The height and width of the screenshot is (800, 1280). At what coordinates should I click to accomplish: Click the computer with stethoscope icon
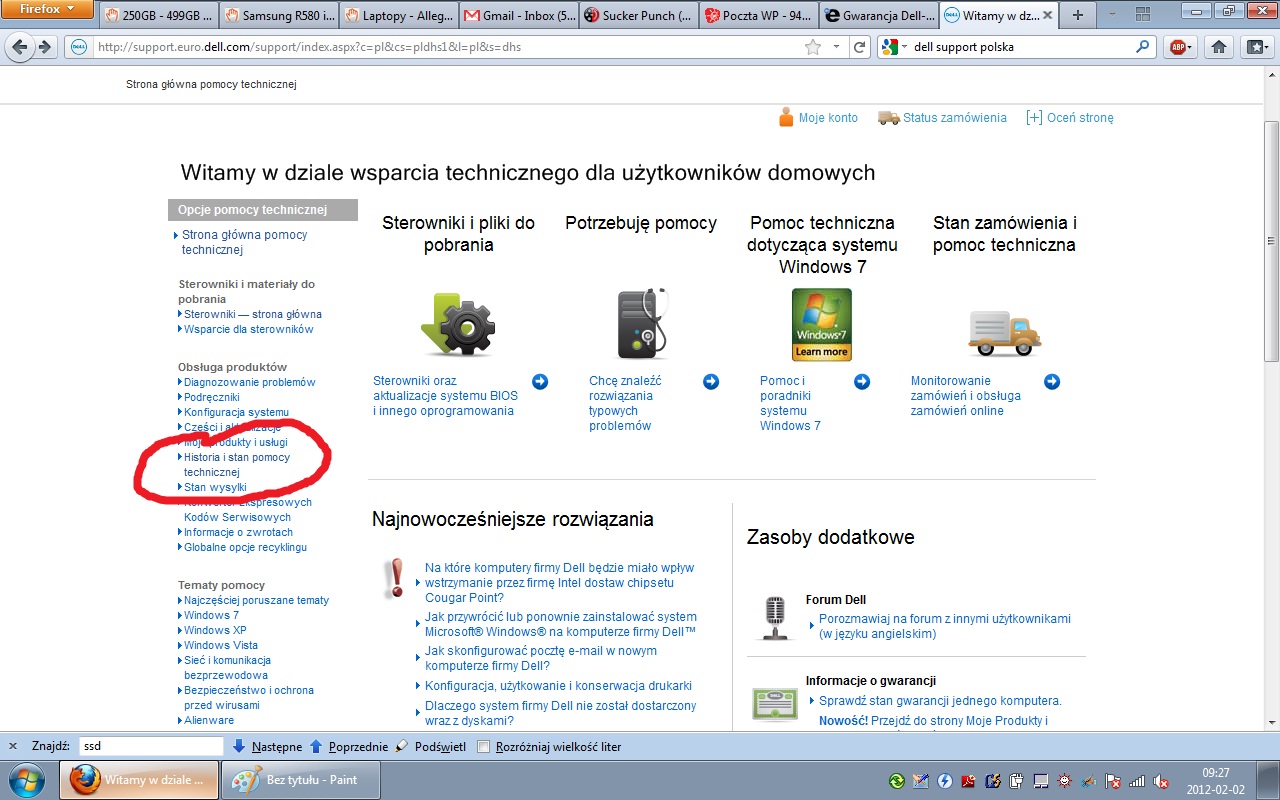(642, 323)
